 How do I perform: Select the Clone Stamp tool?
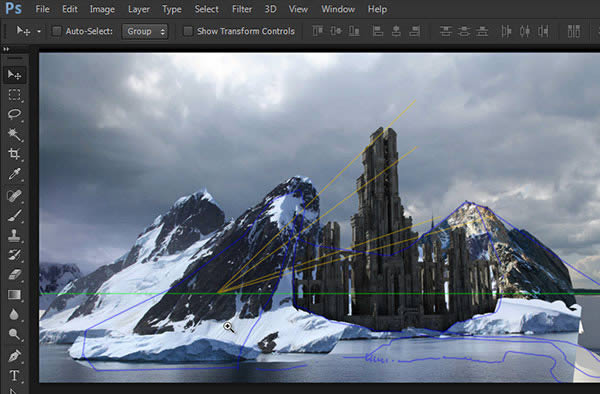pos(15,234)
